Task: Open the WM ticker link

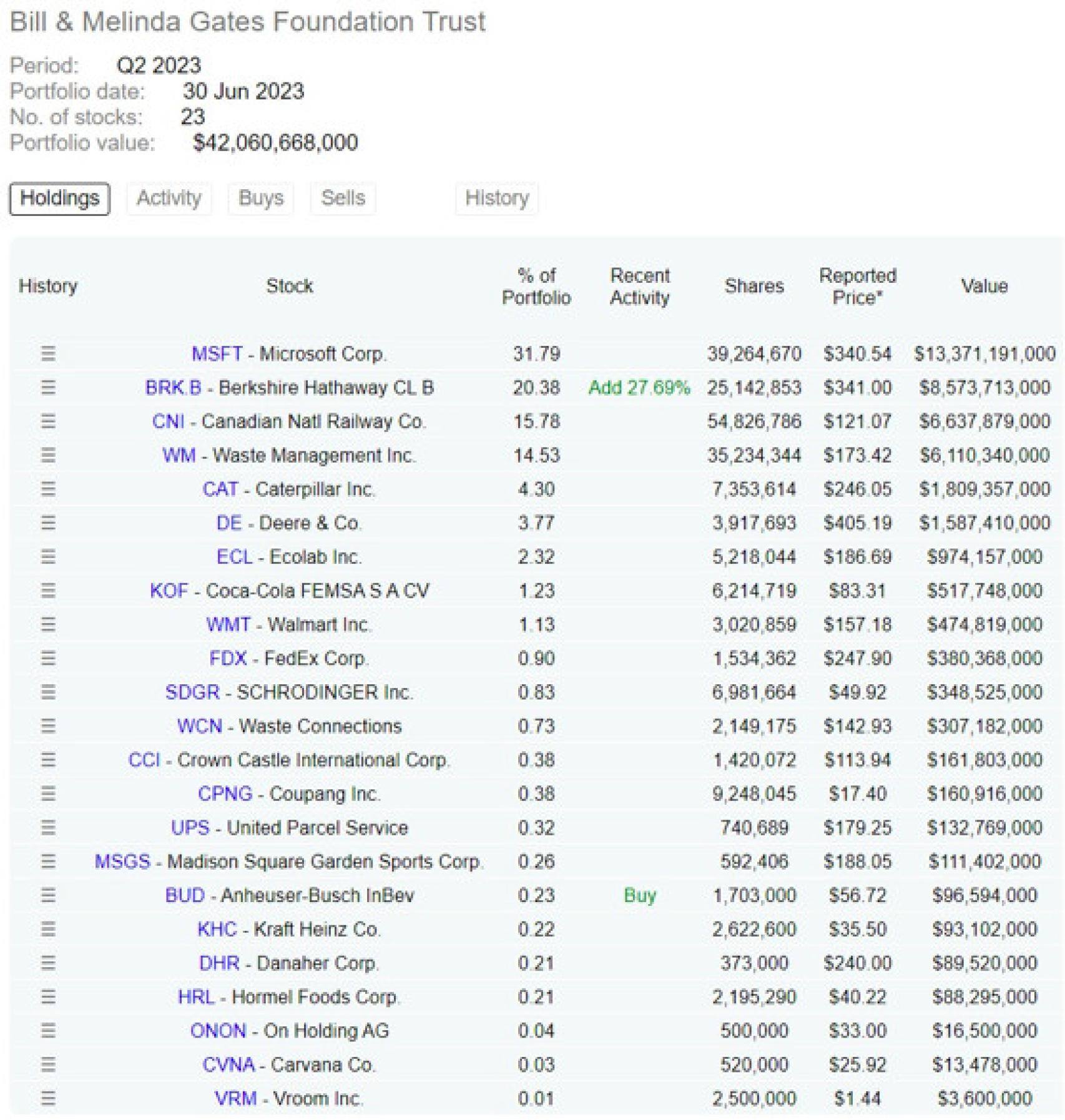Action: [179, 455]
